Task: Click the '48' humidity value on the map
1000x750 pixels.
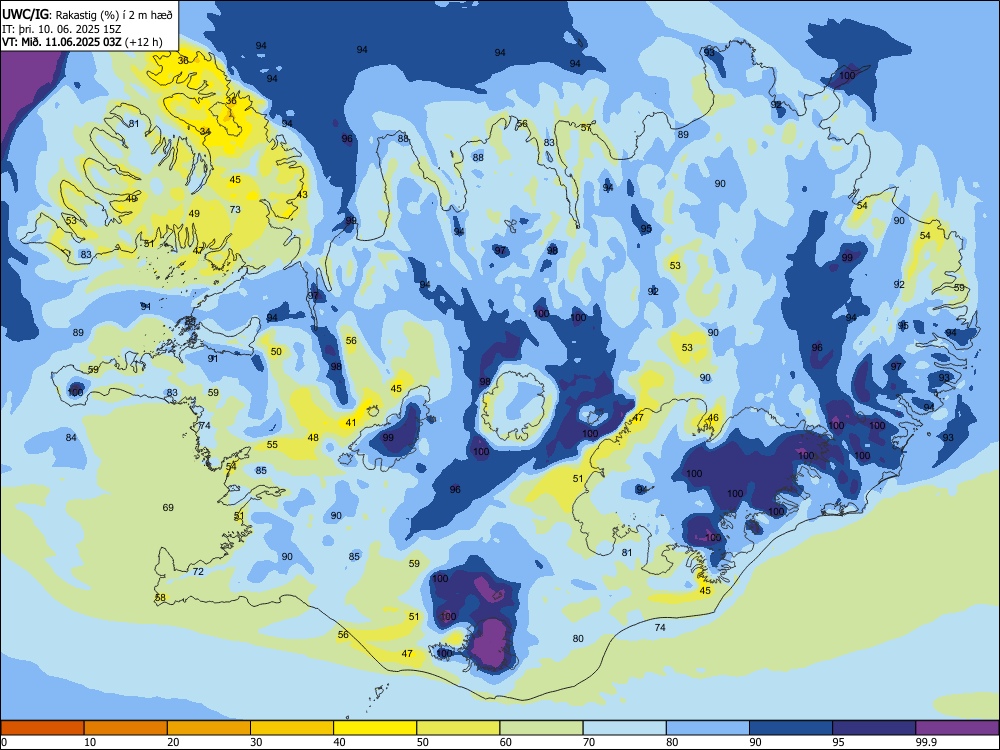Action: click(x=312, y=438)
